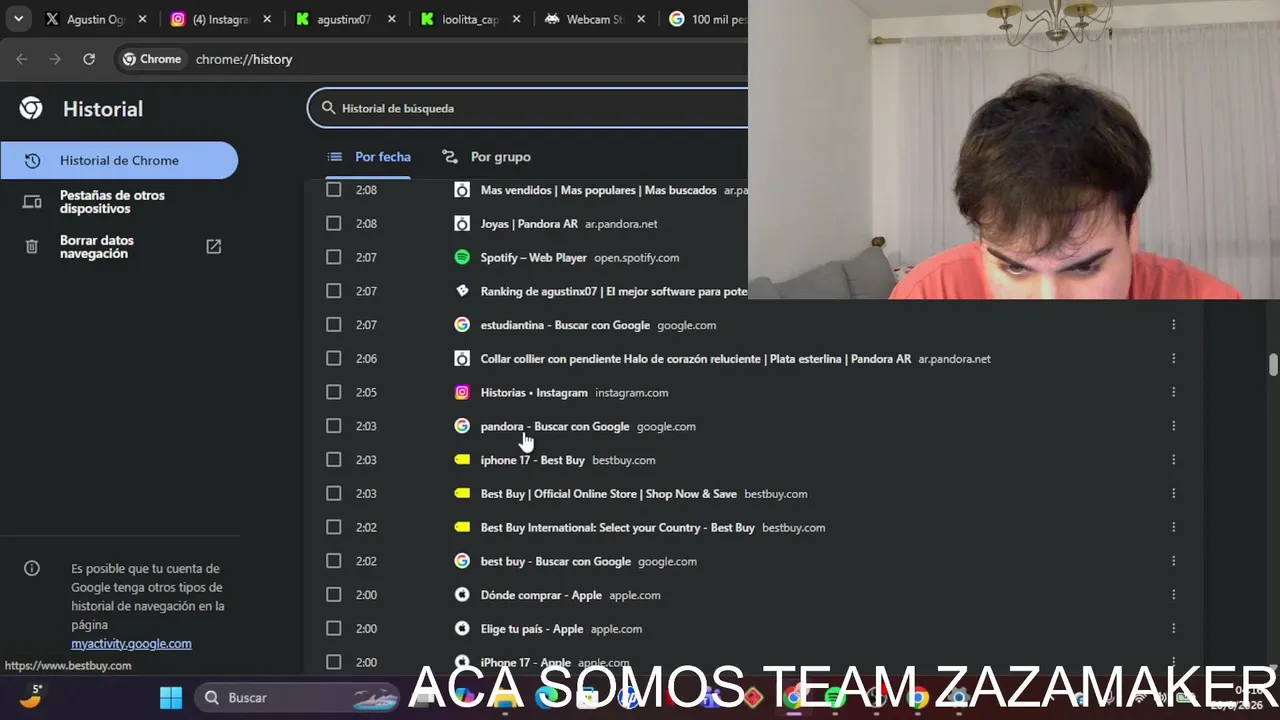Screen dimensions: 1280x720
Task: Open more actions for Historias • Instagram
Action: pos(1173,392)
